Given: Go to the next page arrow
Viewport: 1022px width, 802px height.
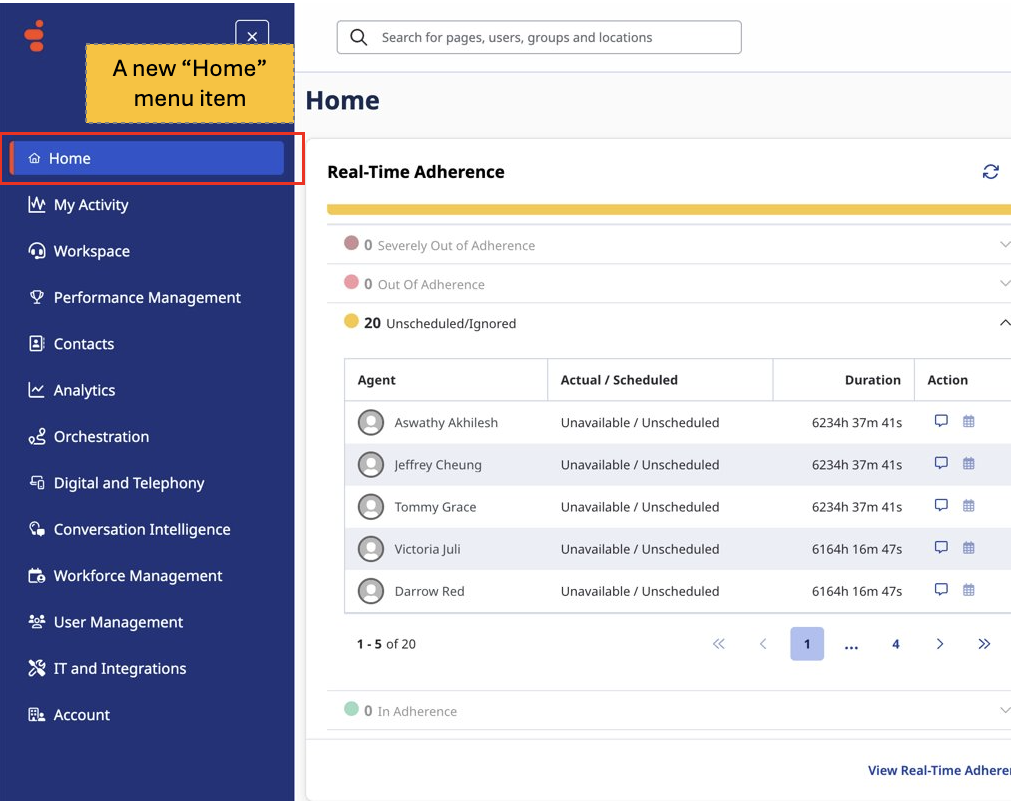Looking at the screenshot, I should tap(939, 644).
